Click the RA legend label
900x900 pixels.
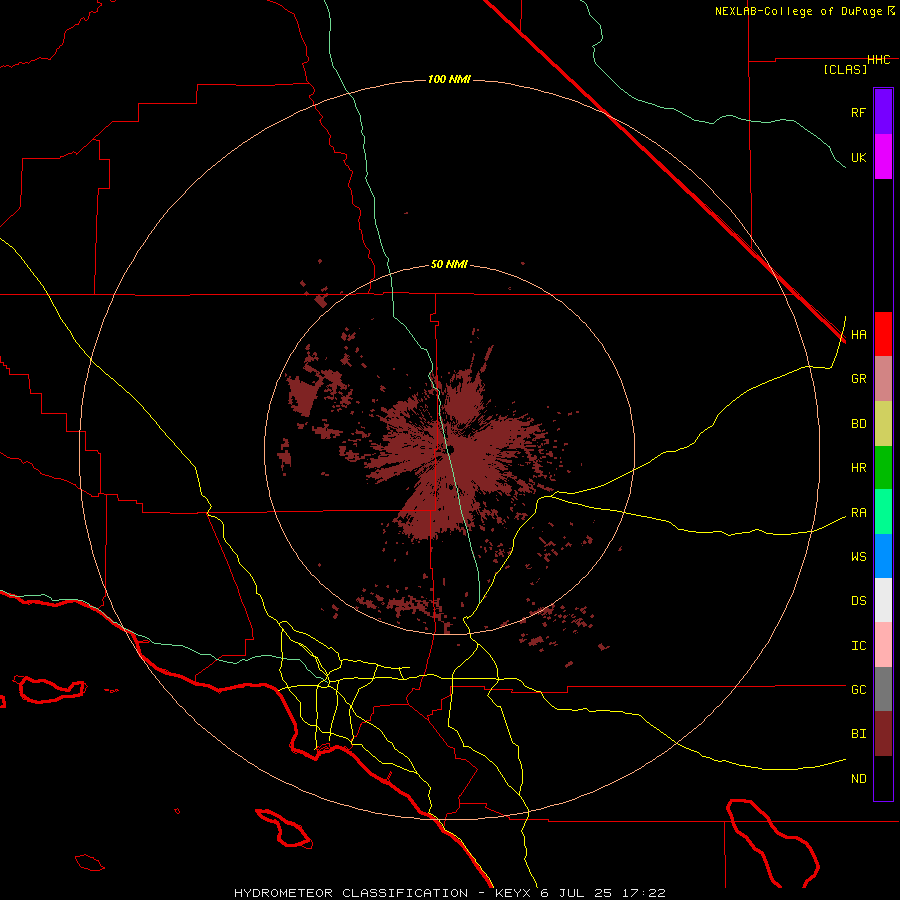pyautogui.click(x=858, y=513)
